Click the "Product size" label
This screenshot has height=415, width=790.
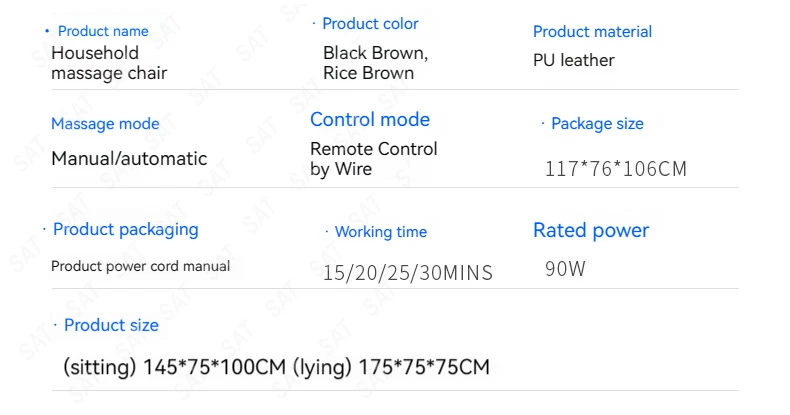[x=111, y=325]
